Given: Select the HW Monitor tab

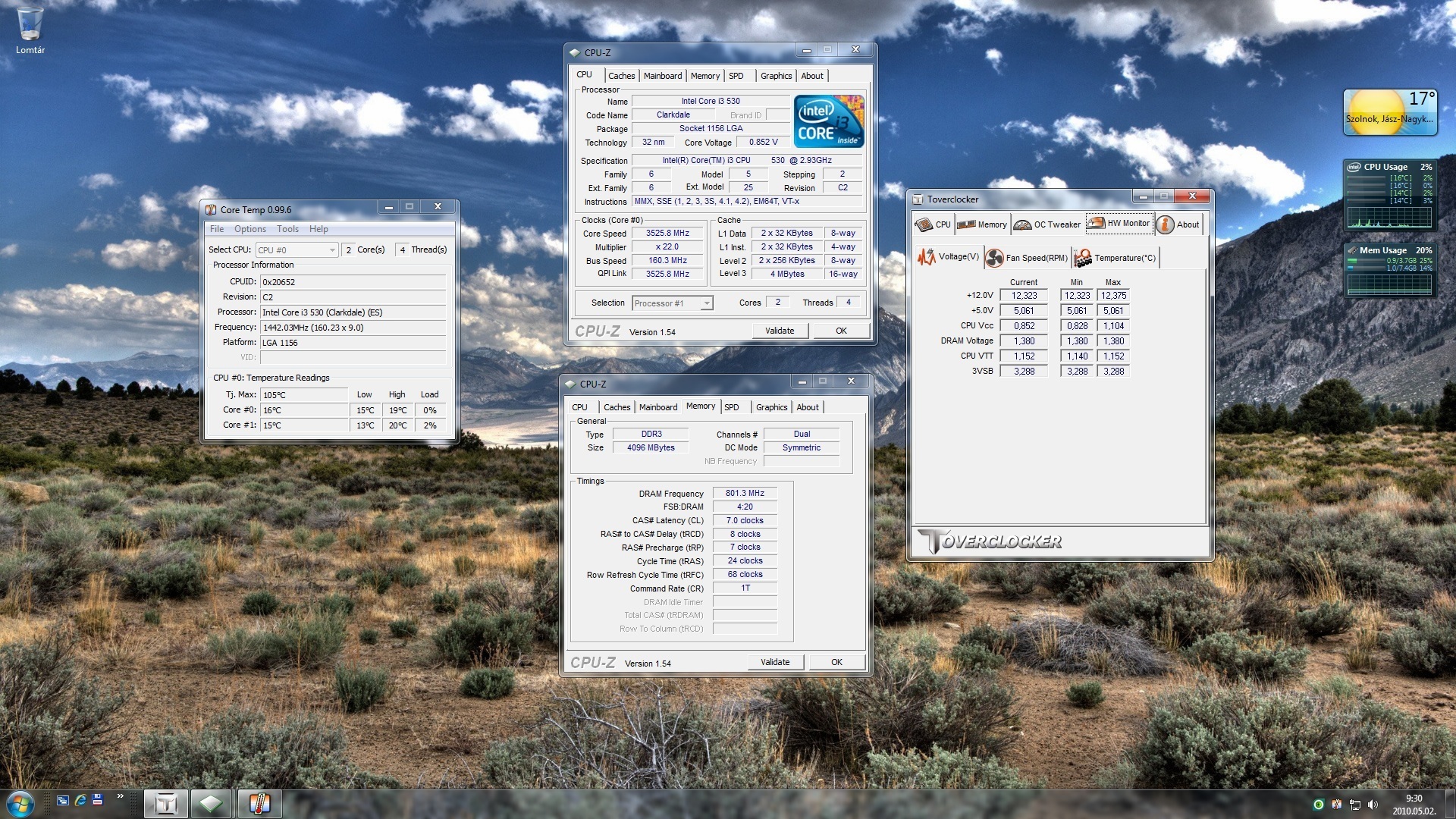Looking at the screenshot, I should (x=1119, y=224).
